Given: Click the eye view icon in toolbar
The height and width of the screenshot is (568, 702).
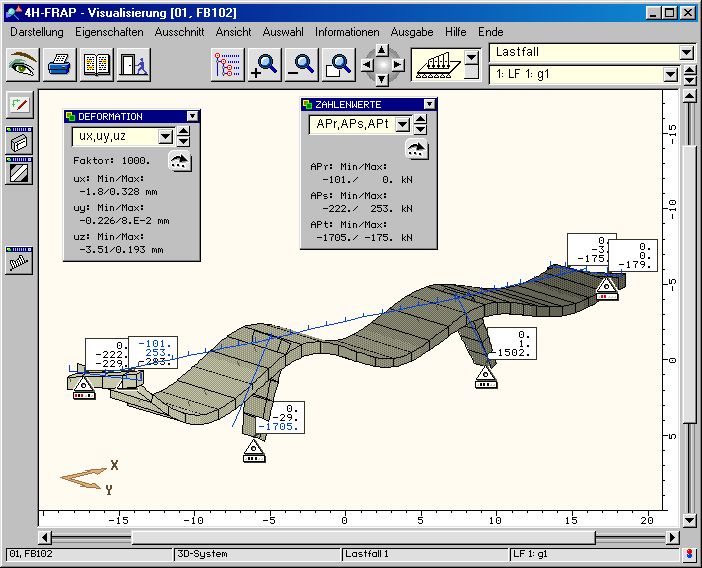Looking at the screenshot, I should [22, 65].
